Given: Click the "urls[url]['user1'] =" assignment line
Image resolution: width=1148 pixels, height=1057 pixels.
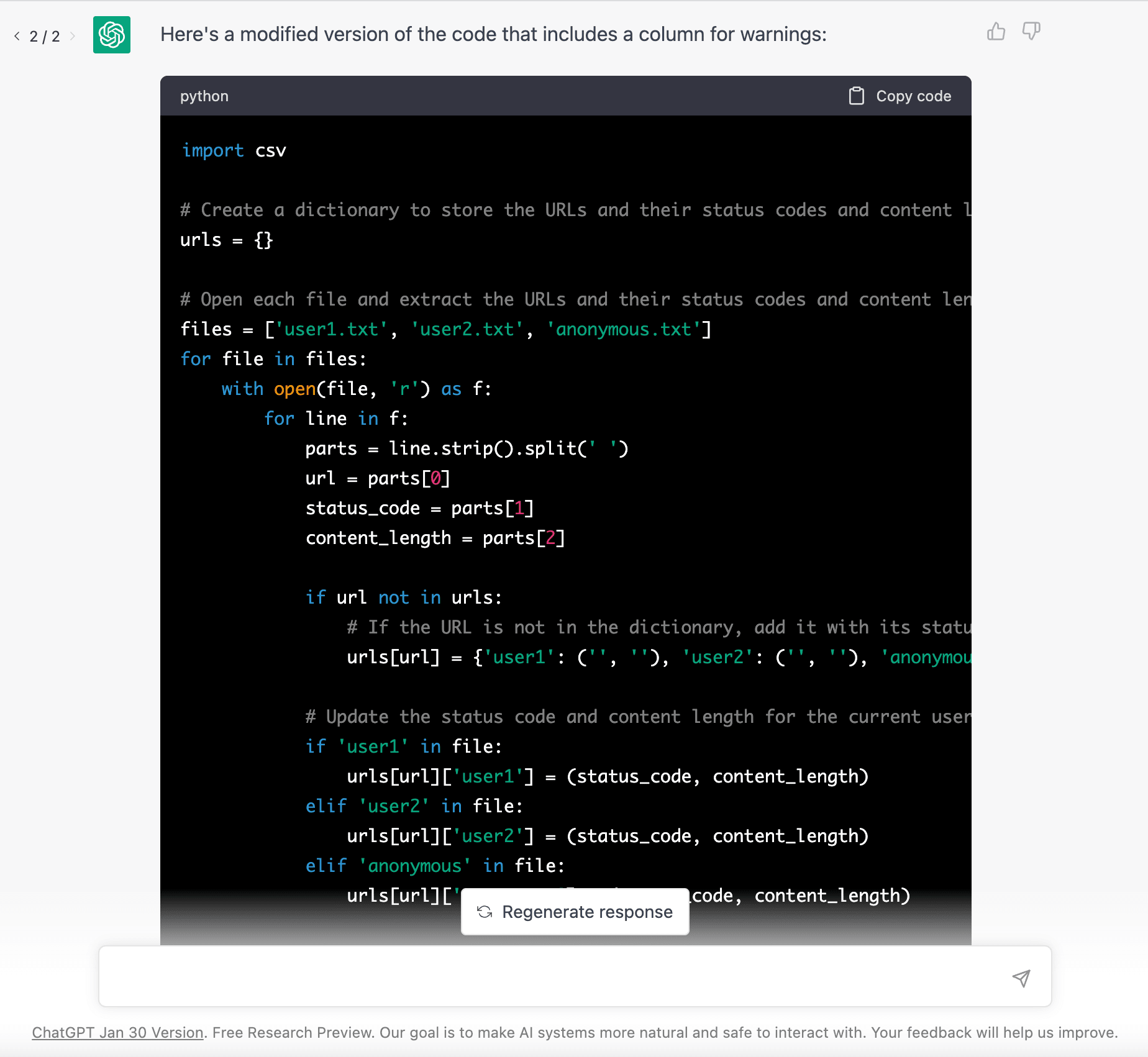Looking at the screenshot, I should 608,777.
